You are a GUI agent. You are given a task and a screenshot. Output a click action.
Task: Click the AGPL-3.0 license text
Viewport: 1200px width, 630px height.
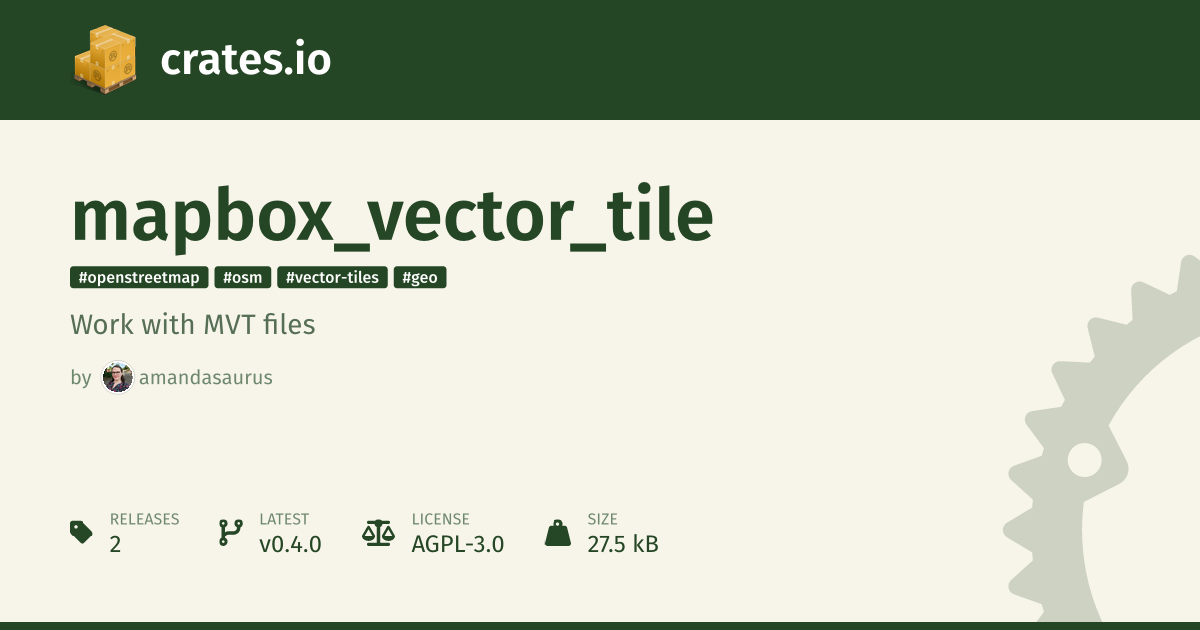[x=458, y=545]
